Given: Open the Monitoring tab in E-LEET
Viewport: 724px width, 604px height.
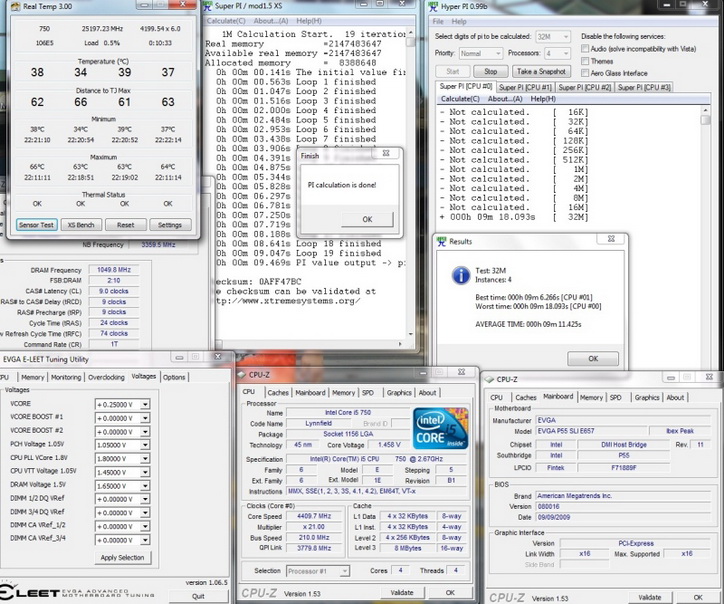Looking at the screenshot, I should click(x=66, y=377).
